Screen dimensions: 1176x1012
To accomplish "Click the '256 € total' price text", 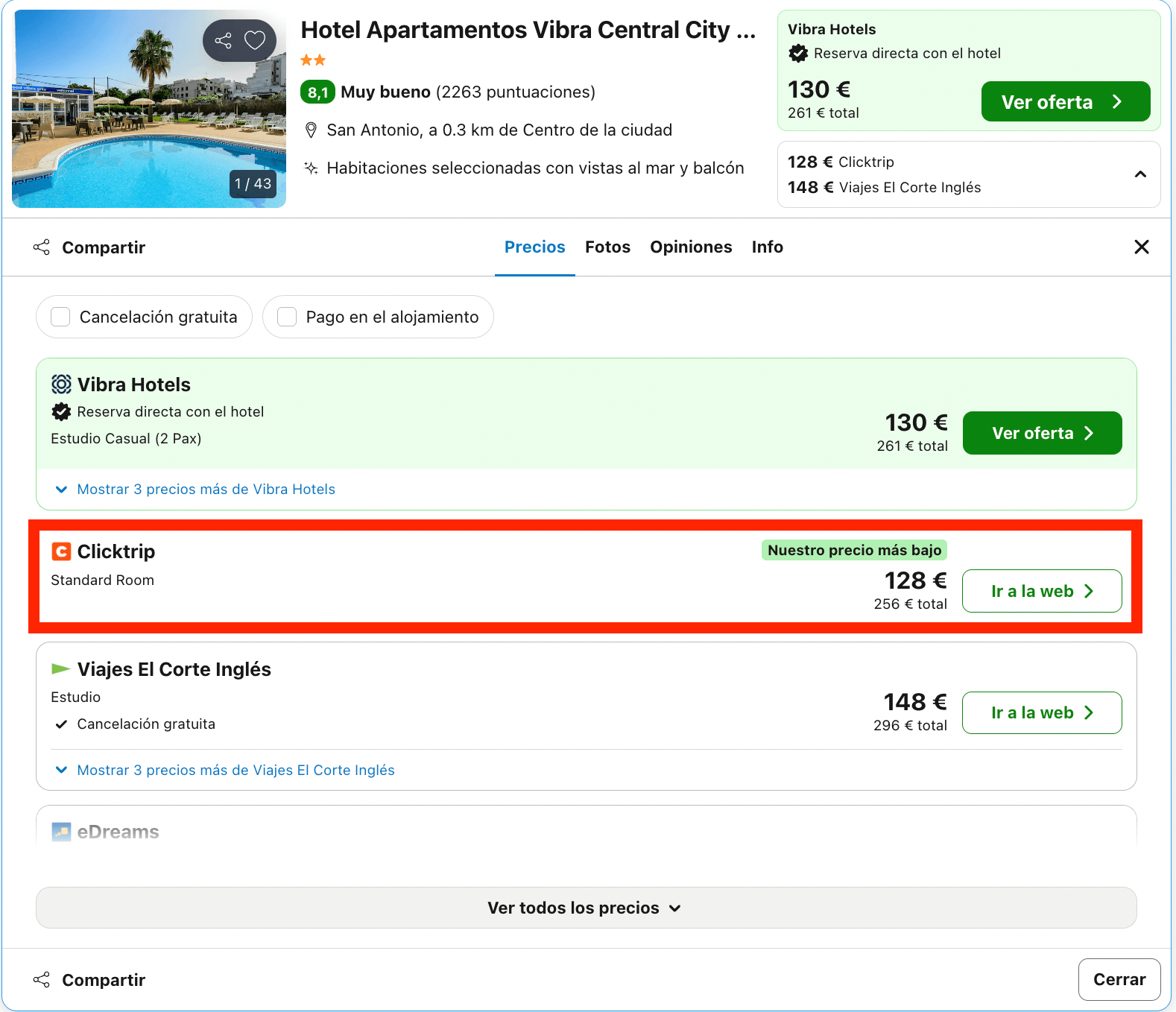I will [910, 604].
